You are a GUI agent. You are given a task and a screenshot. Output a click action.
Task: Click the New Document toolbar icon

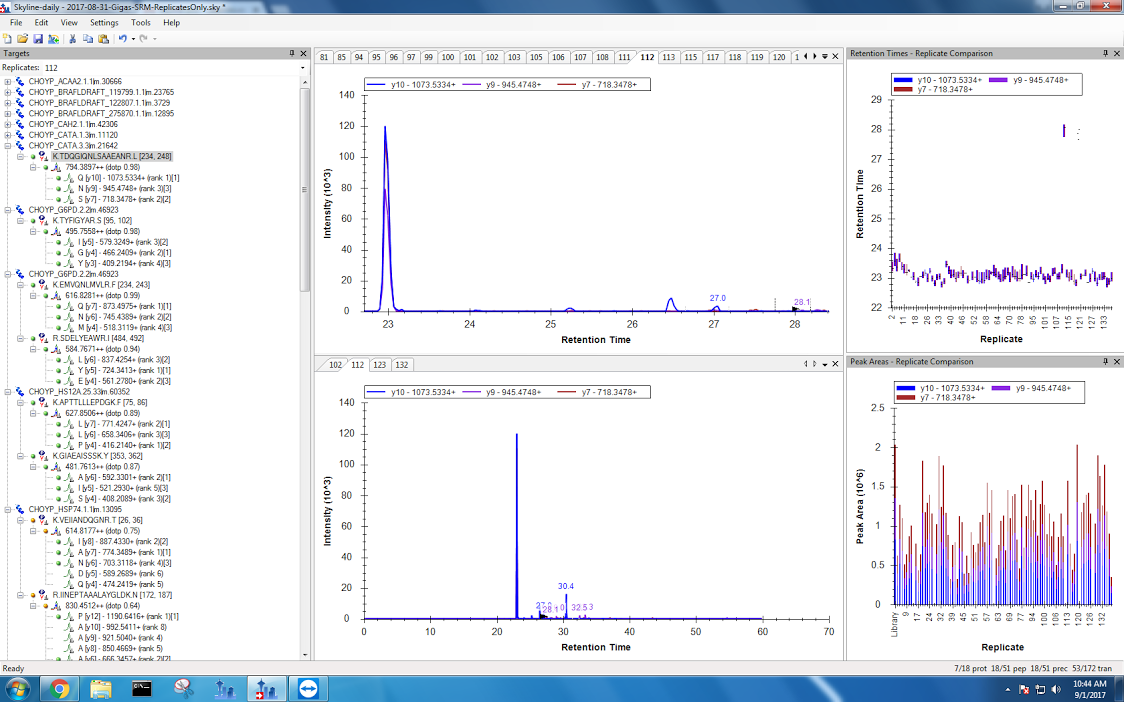tap(8, 39)
